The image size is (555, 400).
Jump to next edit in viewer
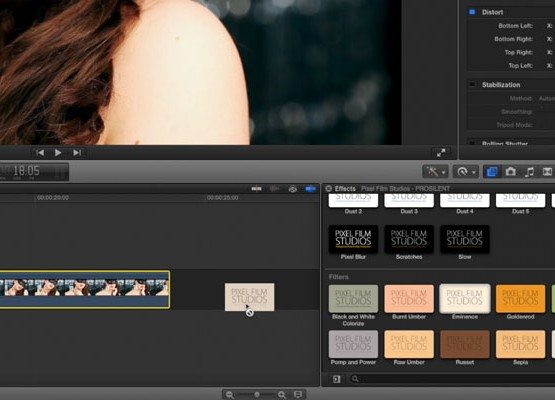(x=77, y=153)
